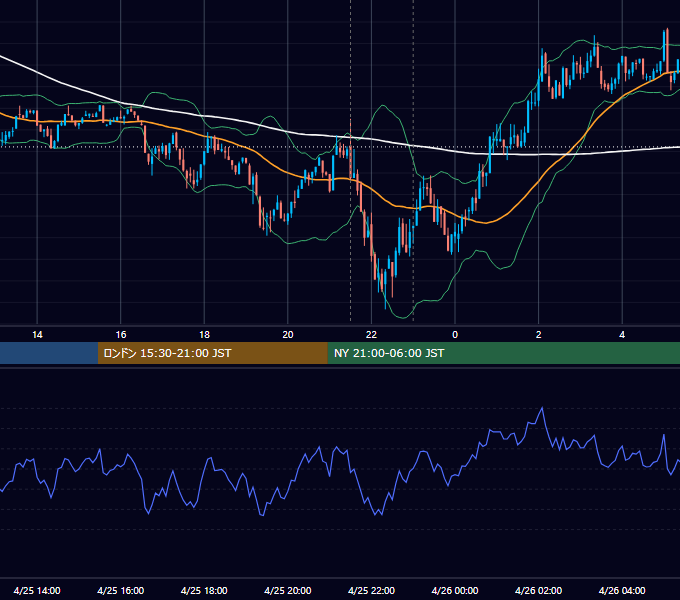Click the oscillator peak near 4/26 02:00
The width and height of the screenshot is (680, 600).
[x=542, y=408]
